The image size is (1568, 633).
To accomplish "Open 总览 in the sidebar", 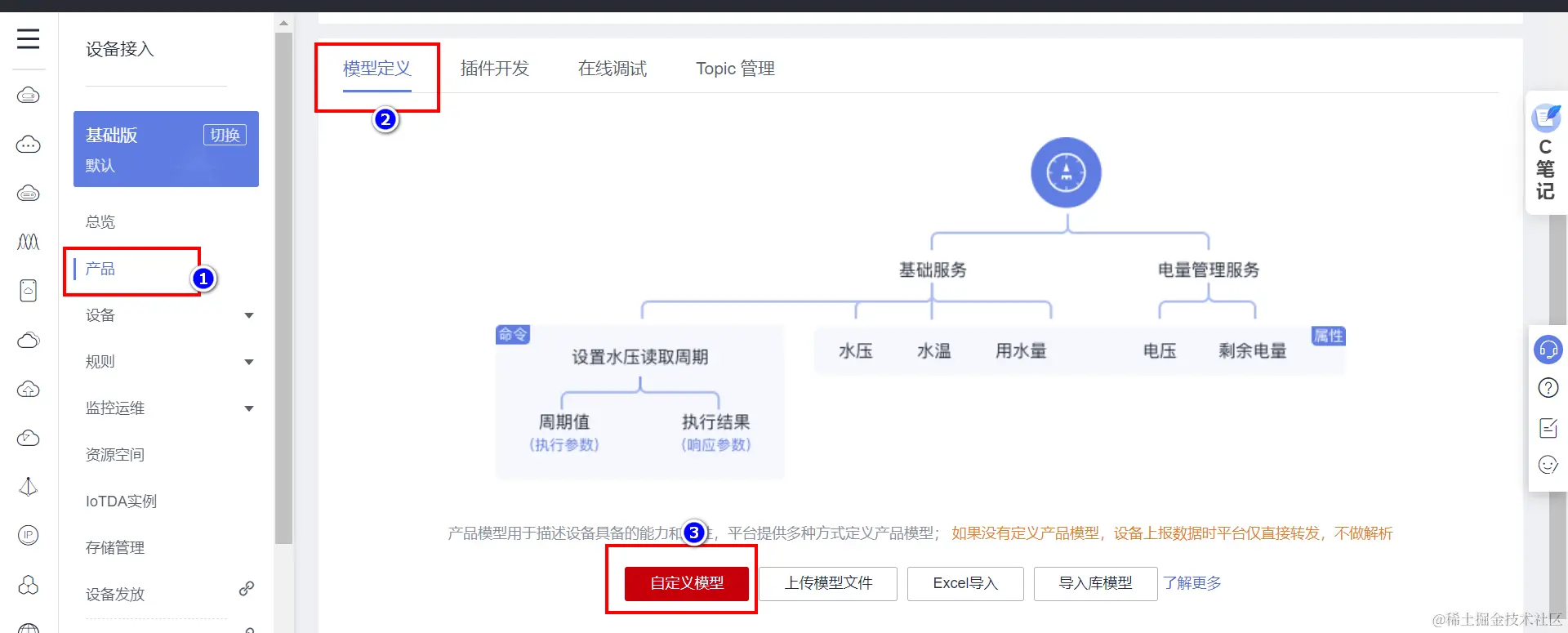I will (100, 221).
